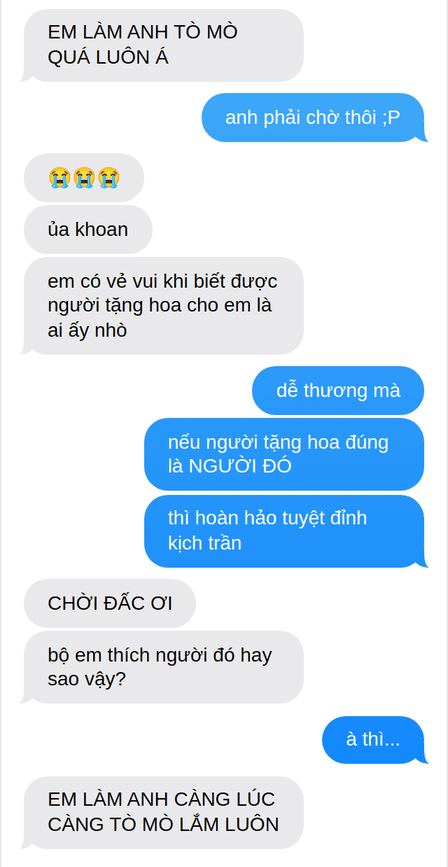
Task: Select the 'anh phải chờ thôi ;P' bubble
Action: [314, 118]
